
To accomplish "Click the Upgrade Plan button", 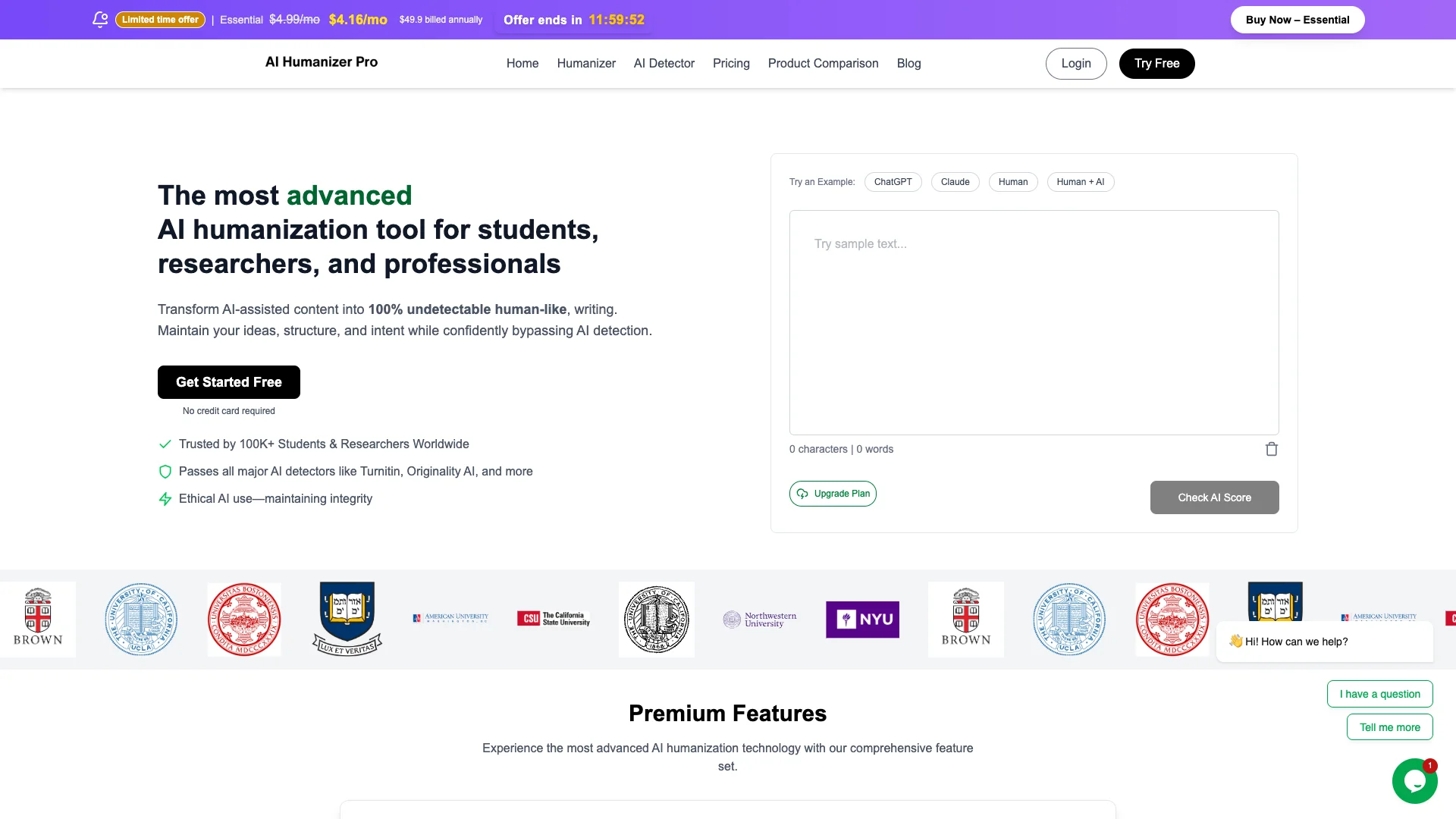I will (833, 494).
